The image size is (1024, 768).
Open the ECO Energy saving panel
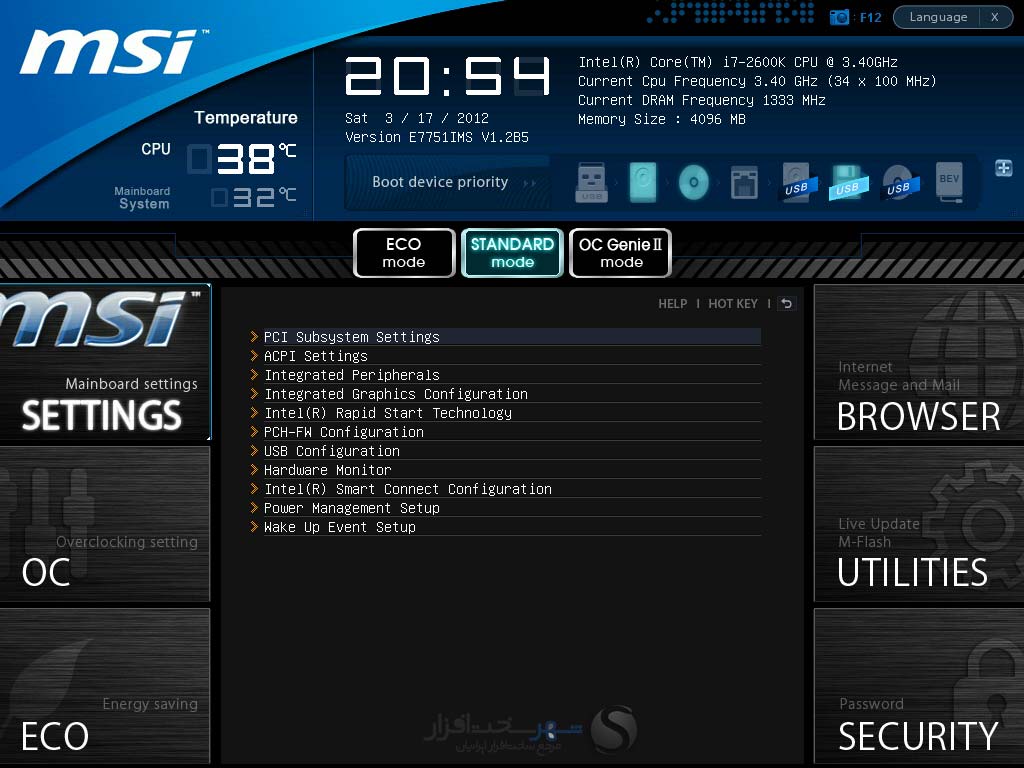coord(105,685)
